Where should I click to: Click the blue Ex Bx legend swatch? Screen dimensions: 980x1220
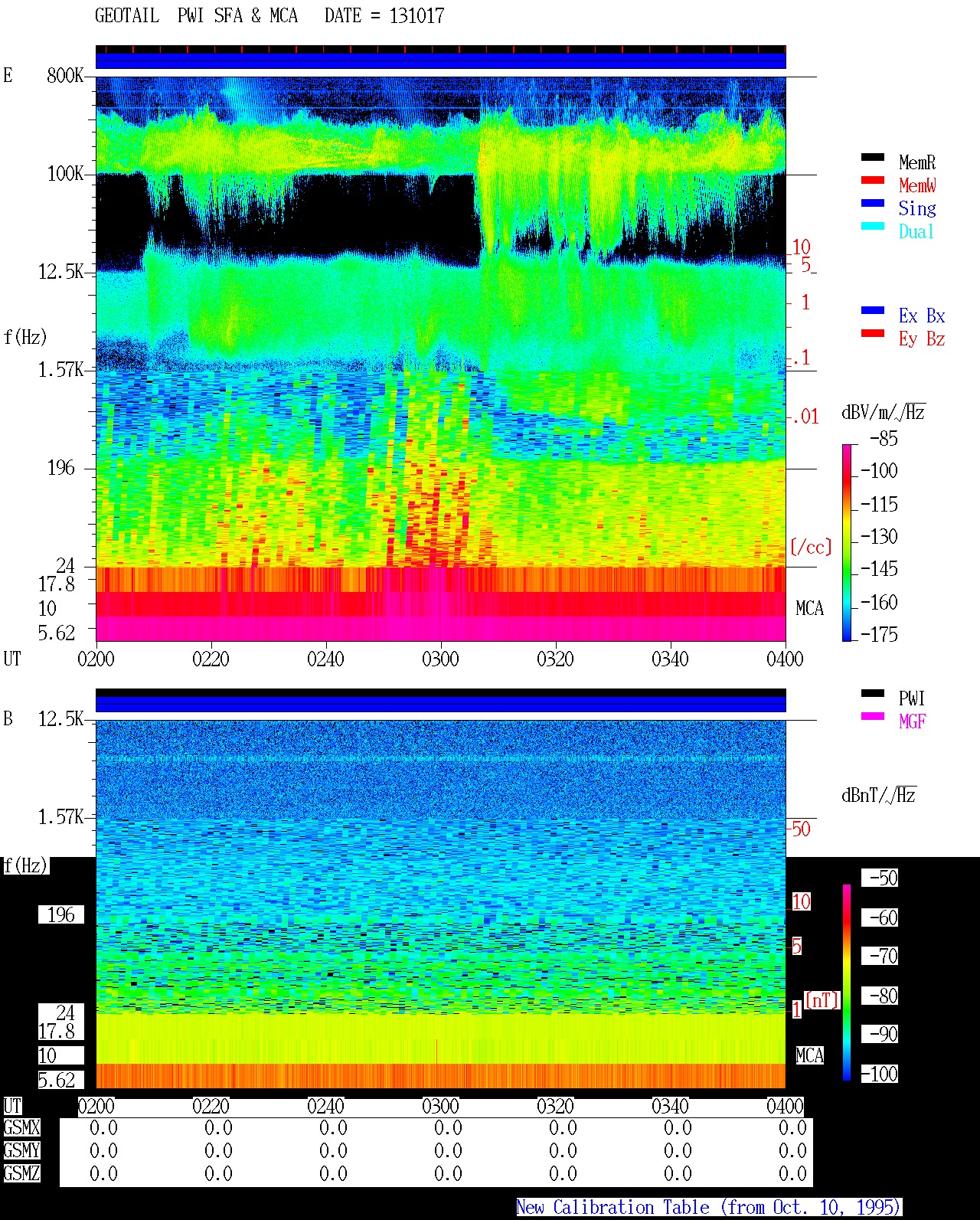[x=873, y=311]
